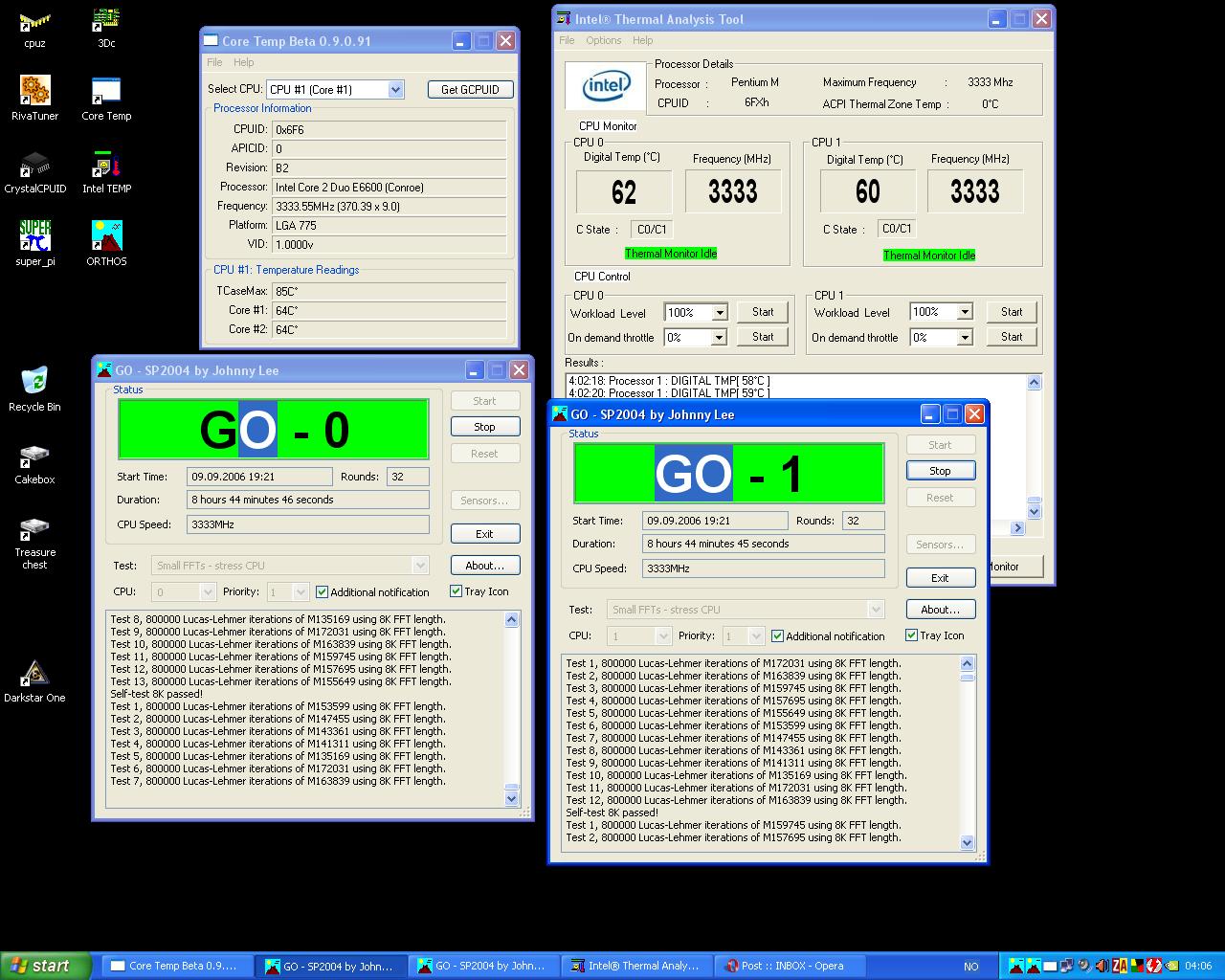1225x980 pixels.
Task: Launch super_pi from the desktop
Action: (x=34, y=244)
